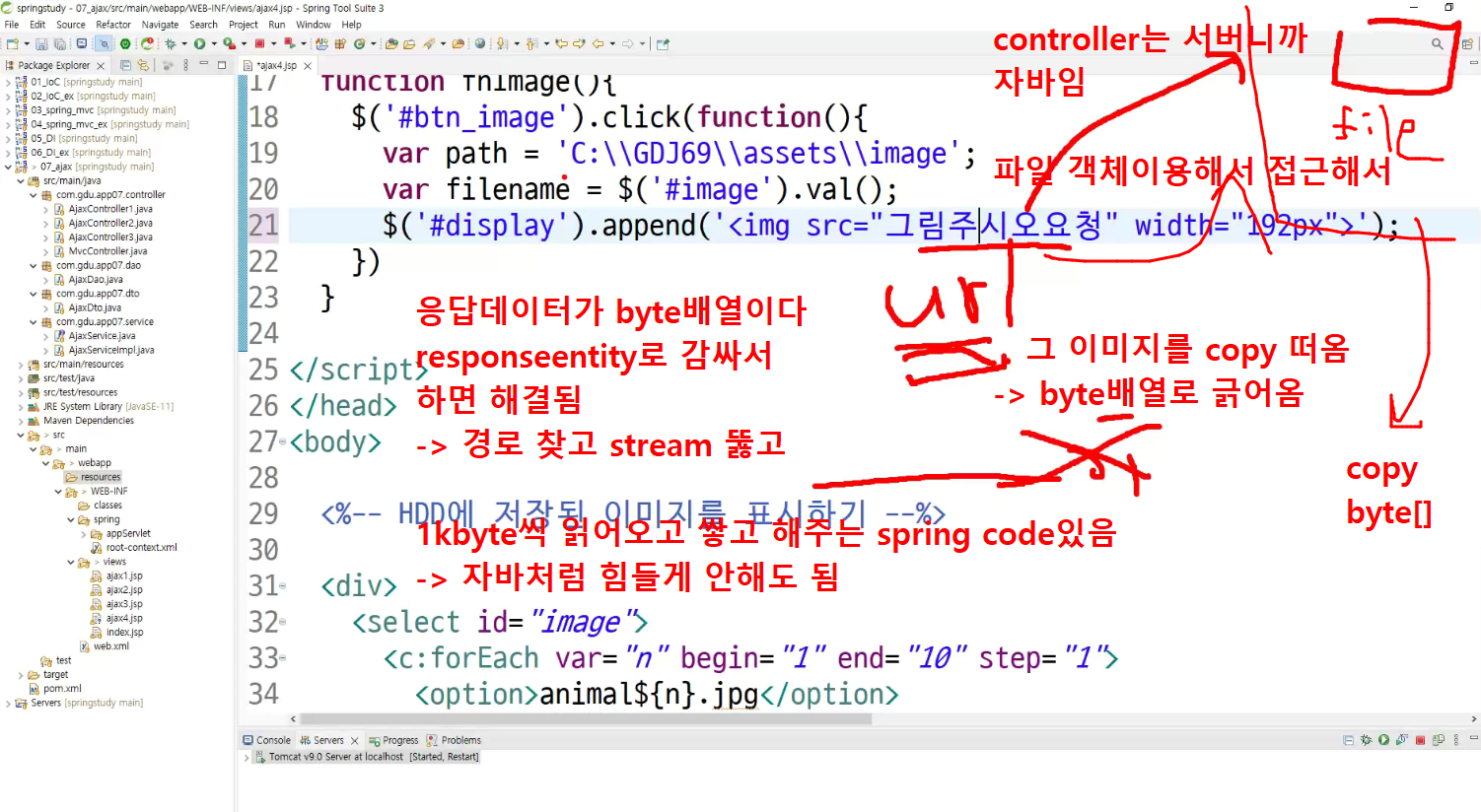Image resolution: width=1481 pixels, height=812 pixels.
Task: Select root-context.xml file
Action: (134, 548)
